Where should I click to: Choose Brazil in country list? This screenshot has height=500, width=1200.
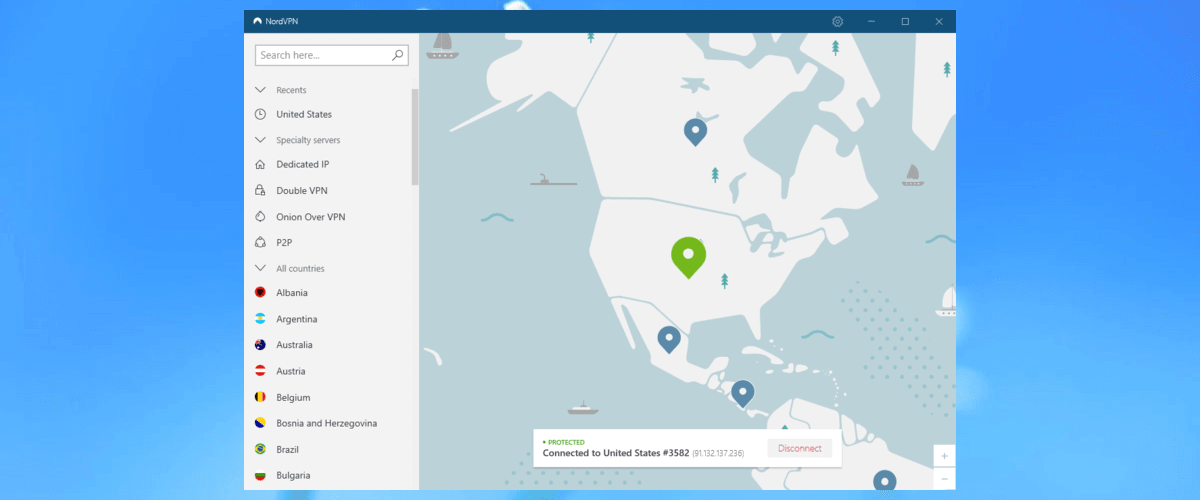tap(288, 449)
